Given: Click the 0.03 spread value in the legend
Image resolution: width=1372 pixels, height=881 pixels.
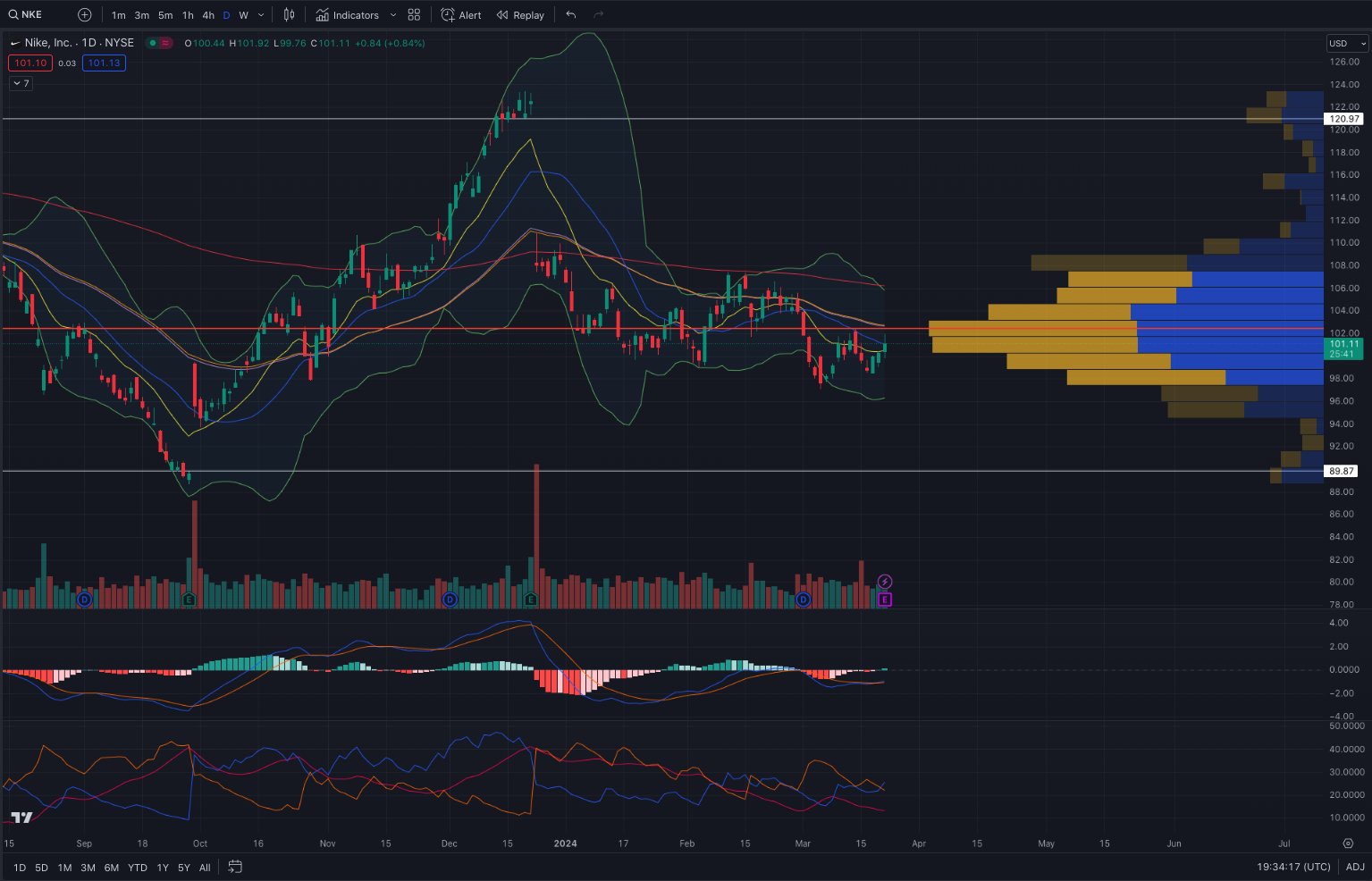Looking at the screenshot, I should click(67, 63).
